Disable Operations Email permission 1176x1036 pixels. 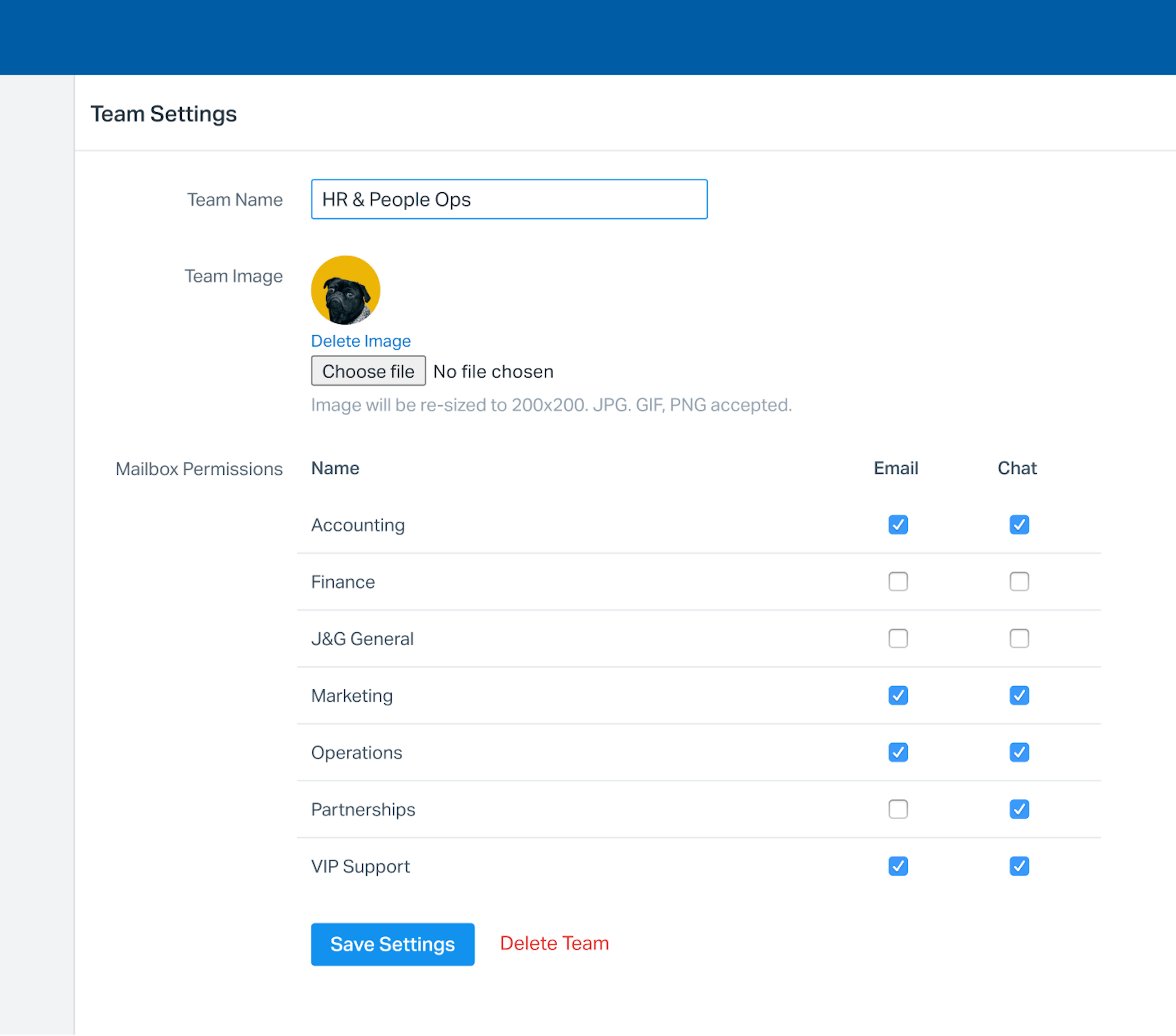coord(898,752)
